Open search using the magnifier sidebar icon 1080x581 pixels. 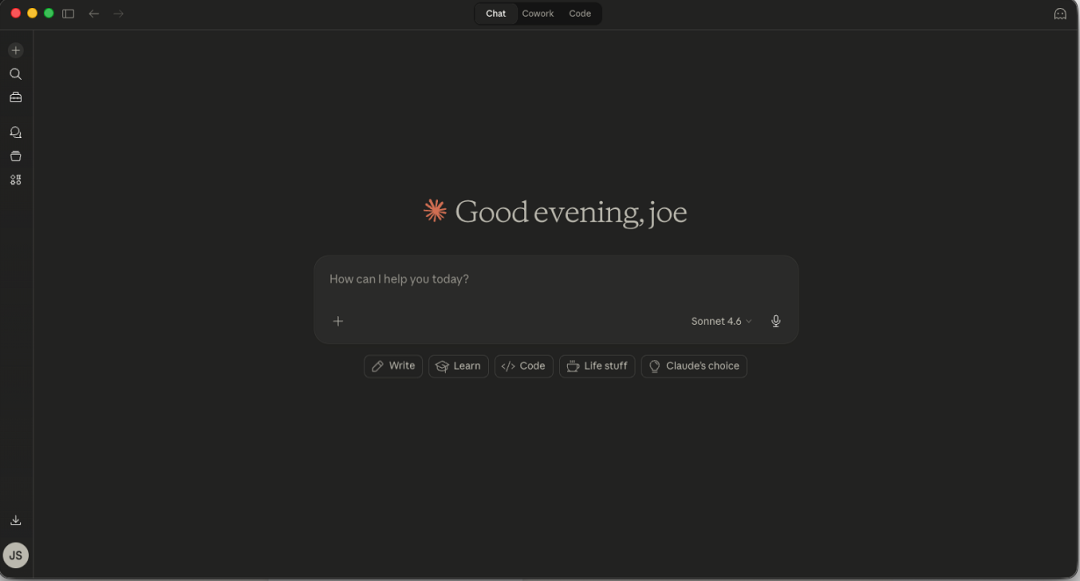(x=16, y=74)
